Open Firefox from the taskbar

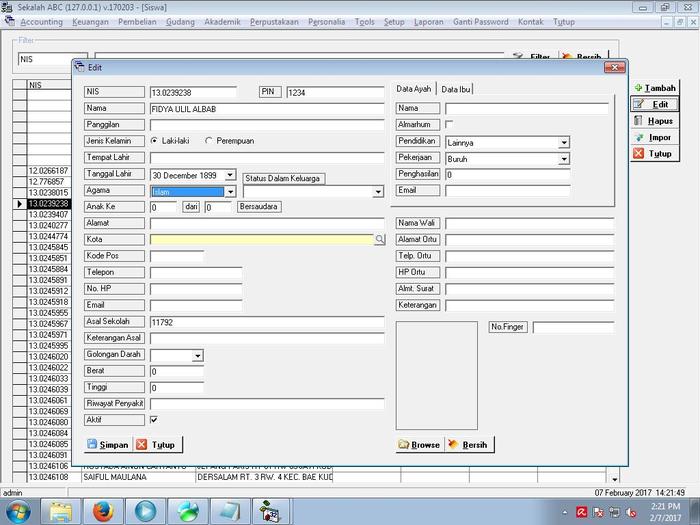(x=102, y=511)
